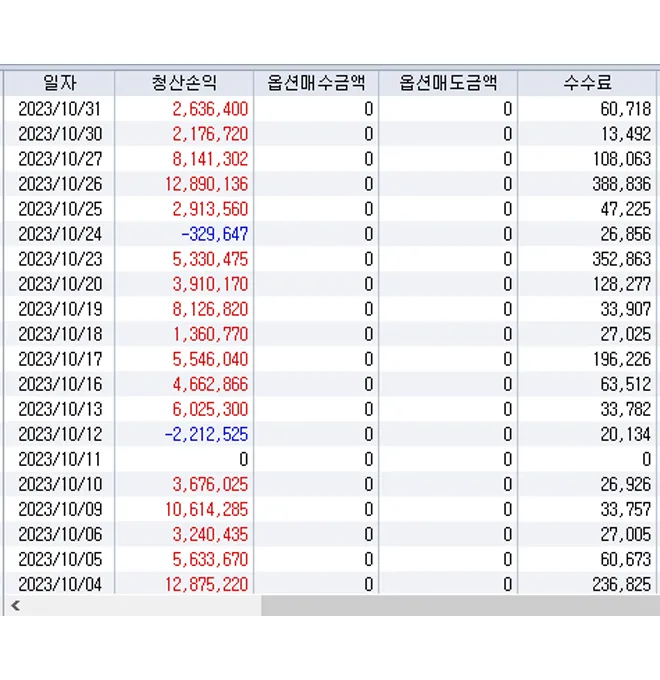Screen dimensions: 660x680
Task: Select the 2023/10/18 date cell
Action: (x=59, y=334)
